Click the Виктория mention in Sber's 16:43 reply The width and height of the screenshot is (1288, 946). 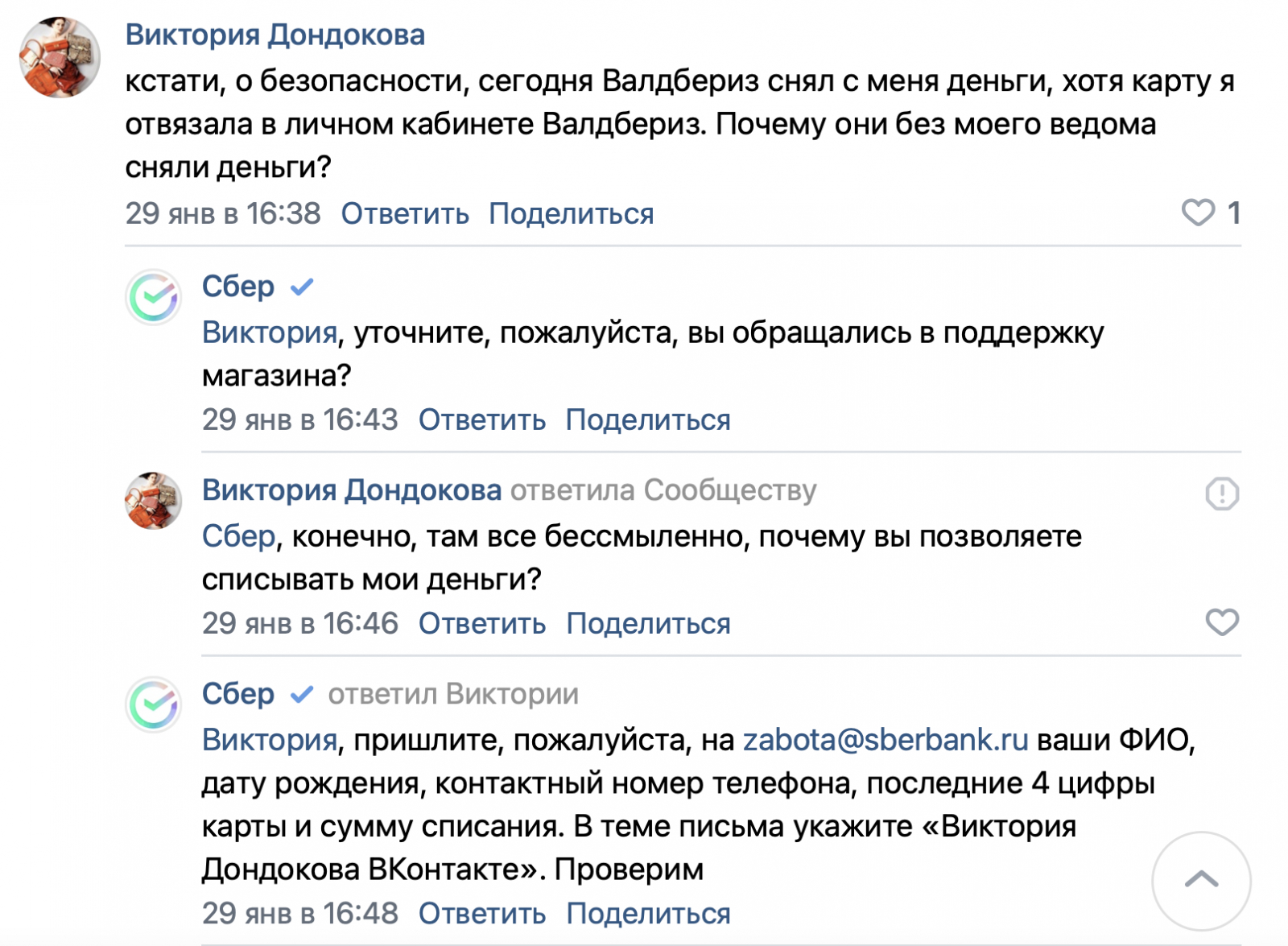click(269, 332)
